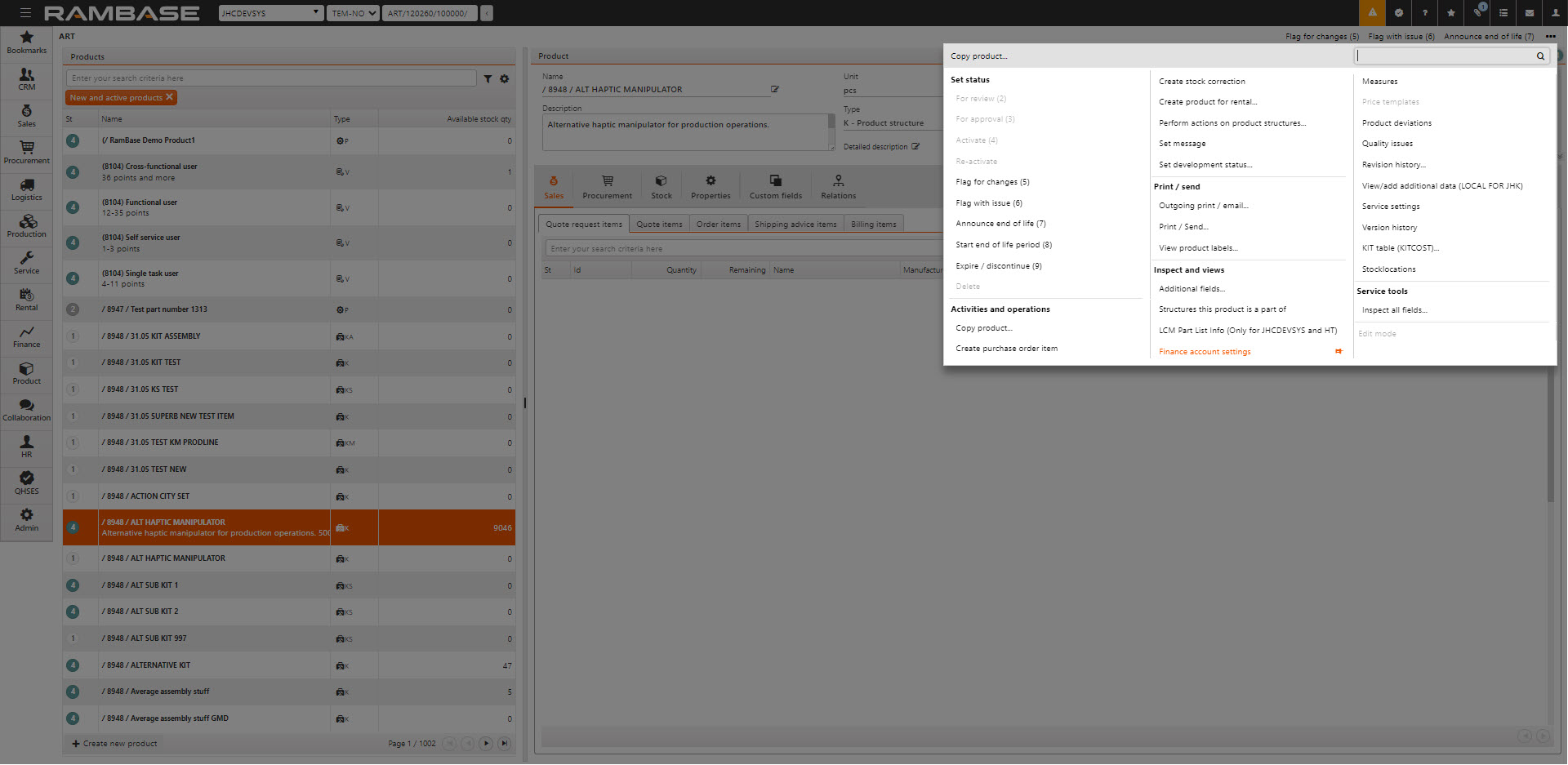
Task: Open the QHSES sidebar module
Action: [27, 483]
